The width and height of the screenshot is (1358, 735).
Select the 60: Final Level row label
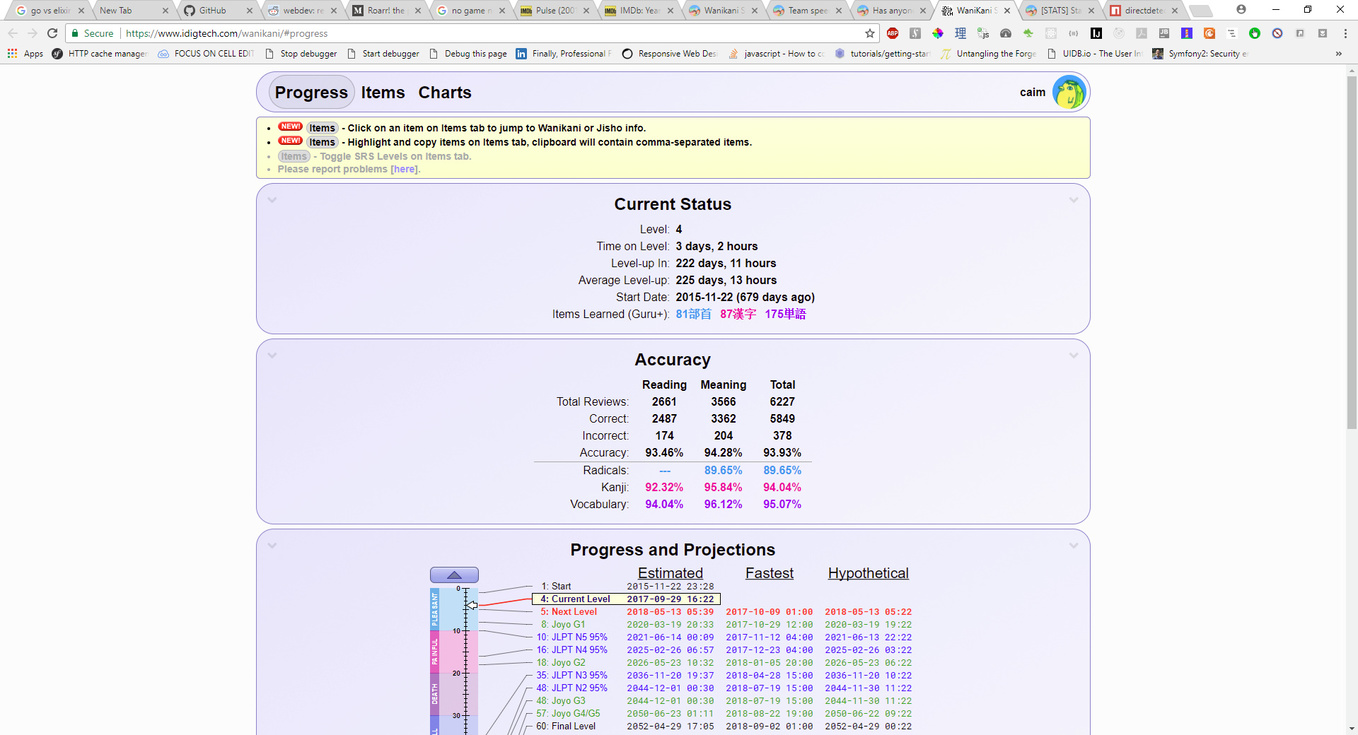pyautogui.click(x=566, y=726)
